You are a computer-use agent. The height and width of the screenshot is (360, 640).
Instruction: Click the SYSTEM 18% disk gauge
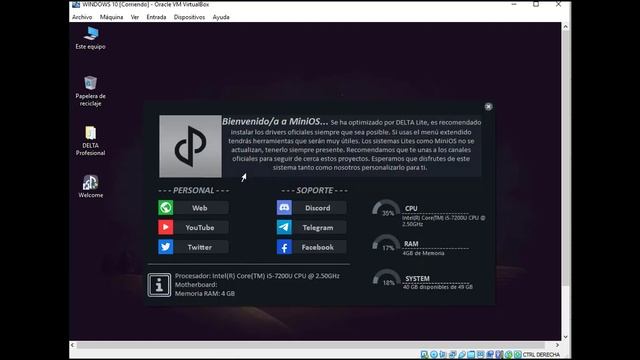tap(387, 278)
